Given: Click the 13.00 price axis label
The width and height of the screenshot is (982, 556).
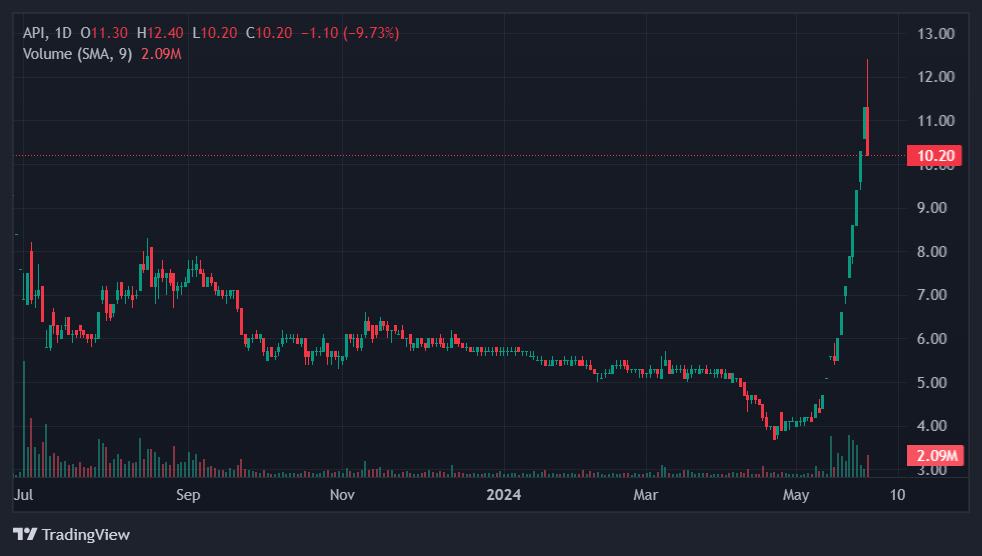Looking at the screenshot, I should click(x=935, y=33).
